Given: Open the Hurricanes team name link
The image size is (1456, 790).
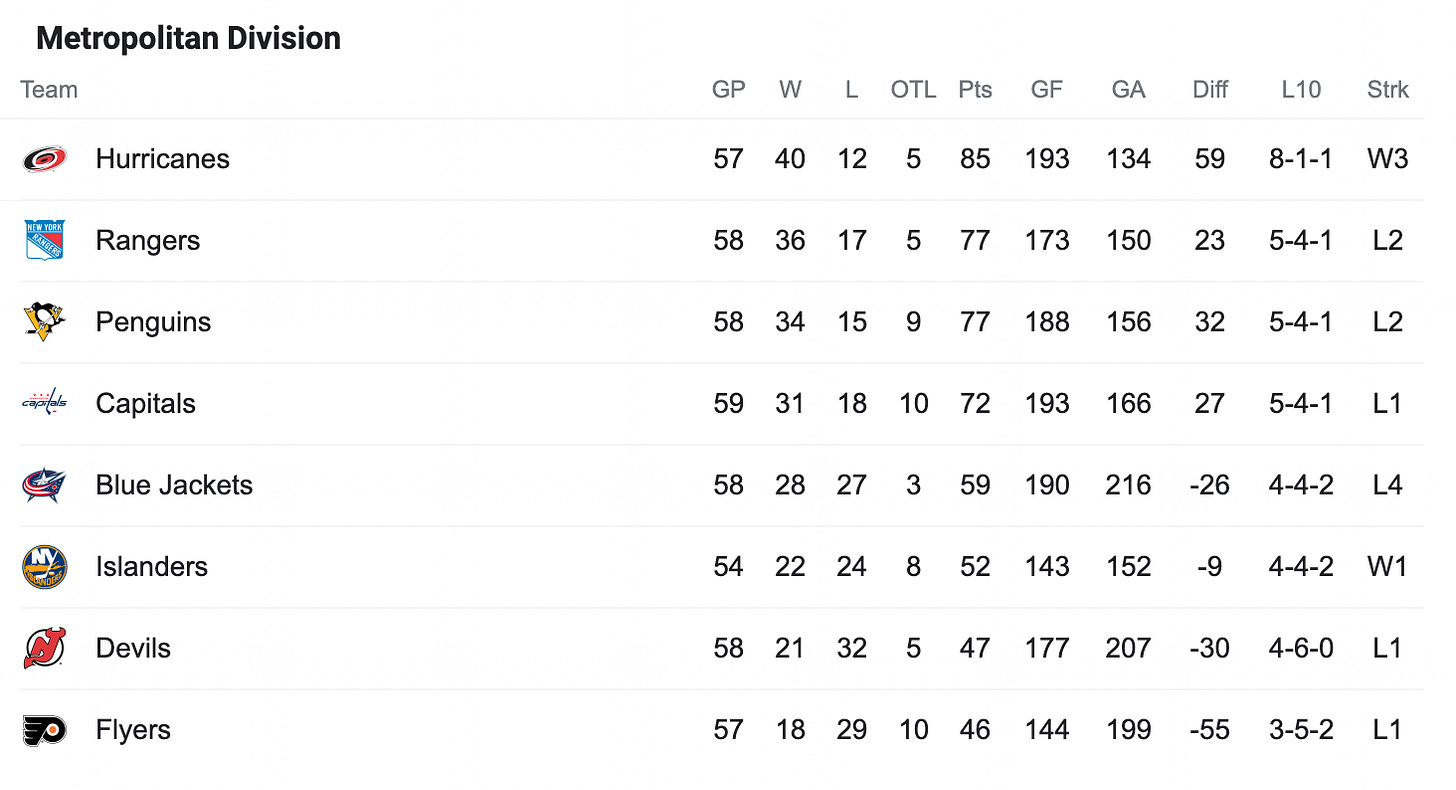Looking at the screenshot, I should tap(162, 159).
